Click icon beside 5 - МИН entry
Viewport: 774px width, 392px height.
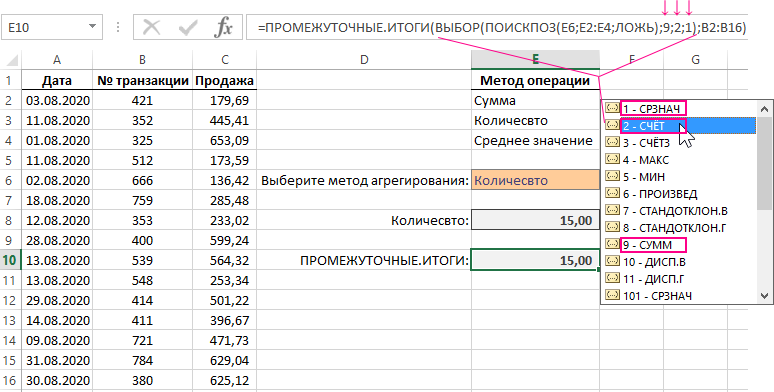point(612,176)
